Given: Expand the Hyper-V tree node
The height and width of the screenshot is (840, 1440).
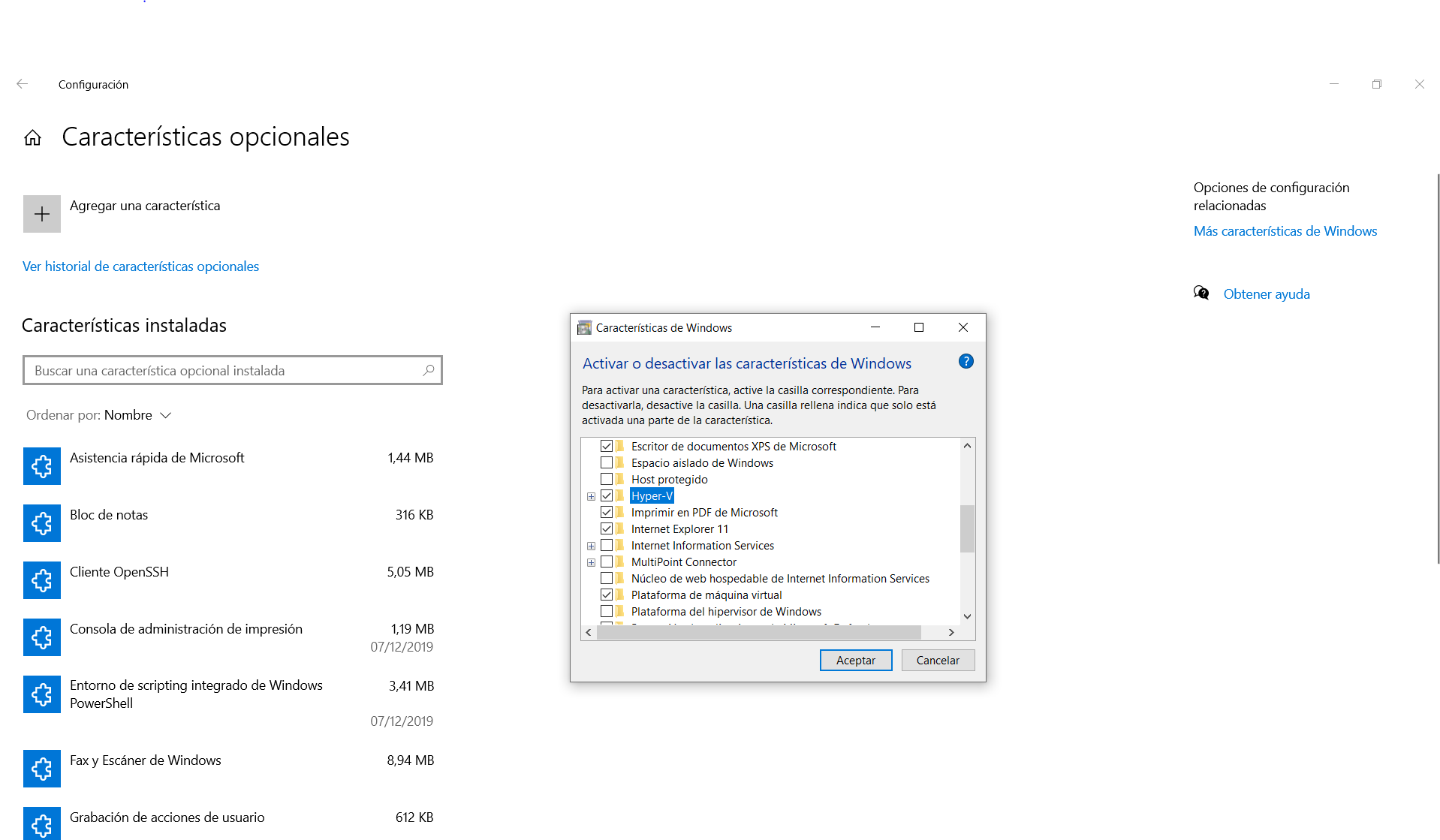Looking at the screenshot, I should (591, 496).
